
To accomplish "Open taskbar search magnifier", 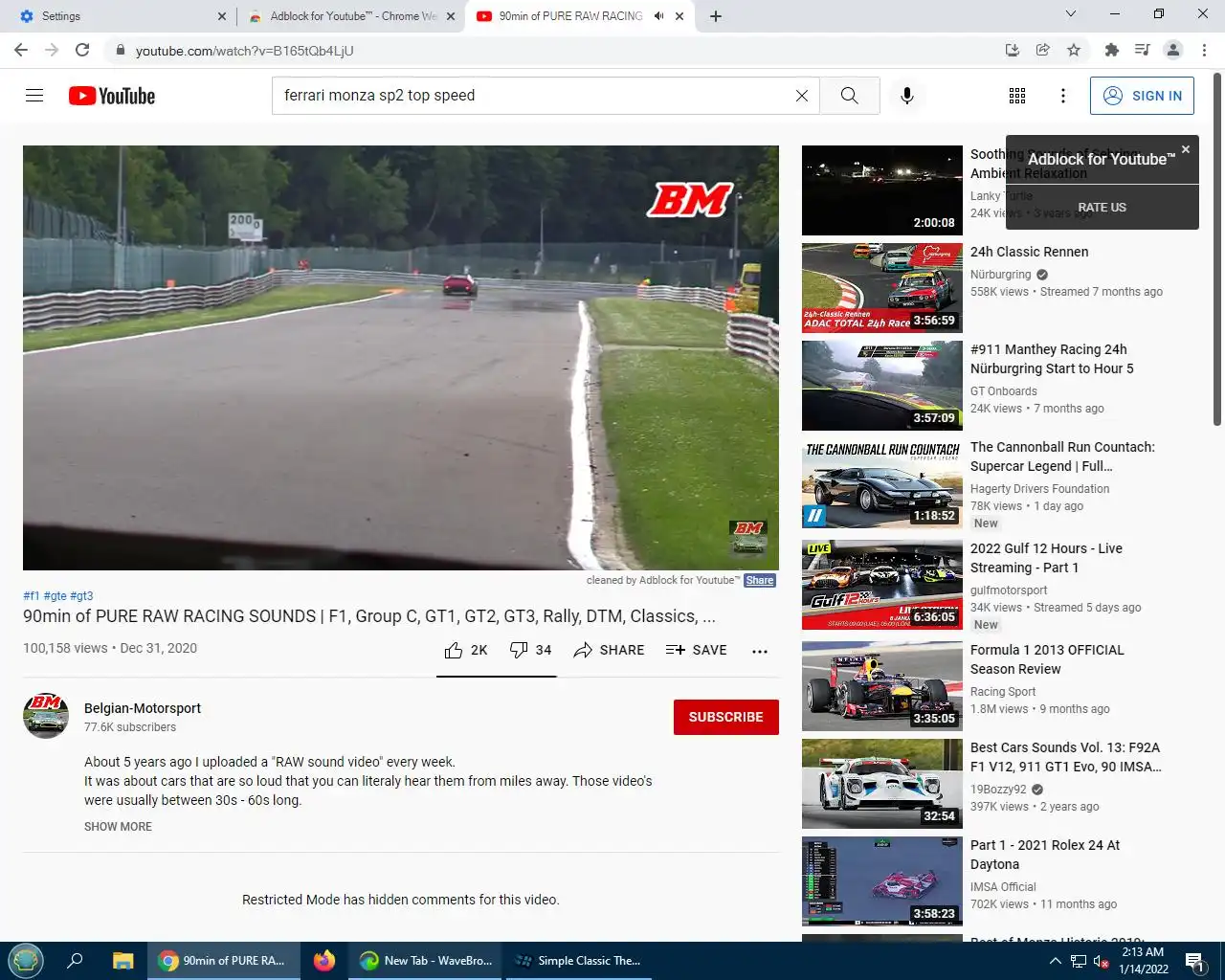I will tap(75, 961).
